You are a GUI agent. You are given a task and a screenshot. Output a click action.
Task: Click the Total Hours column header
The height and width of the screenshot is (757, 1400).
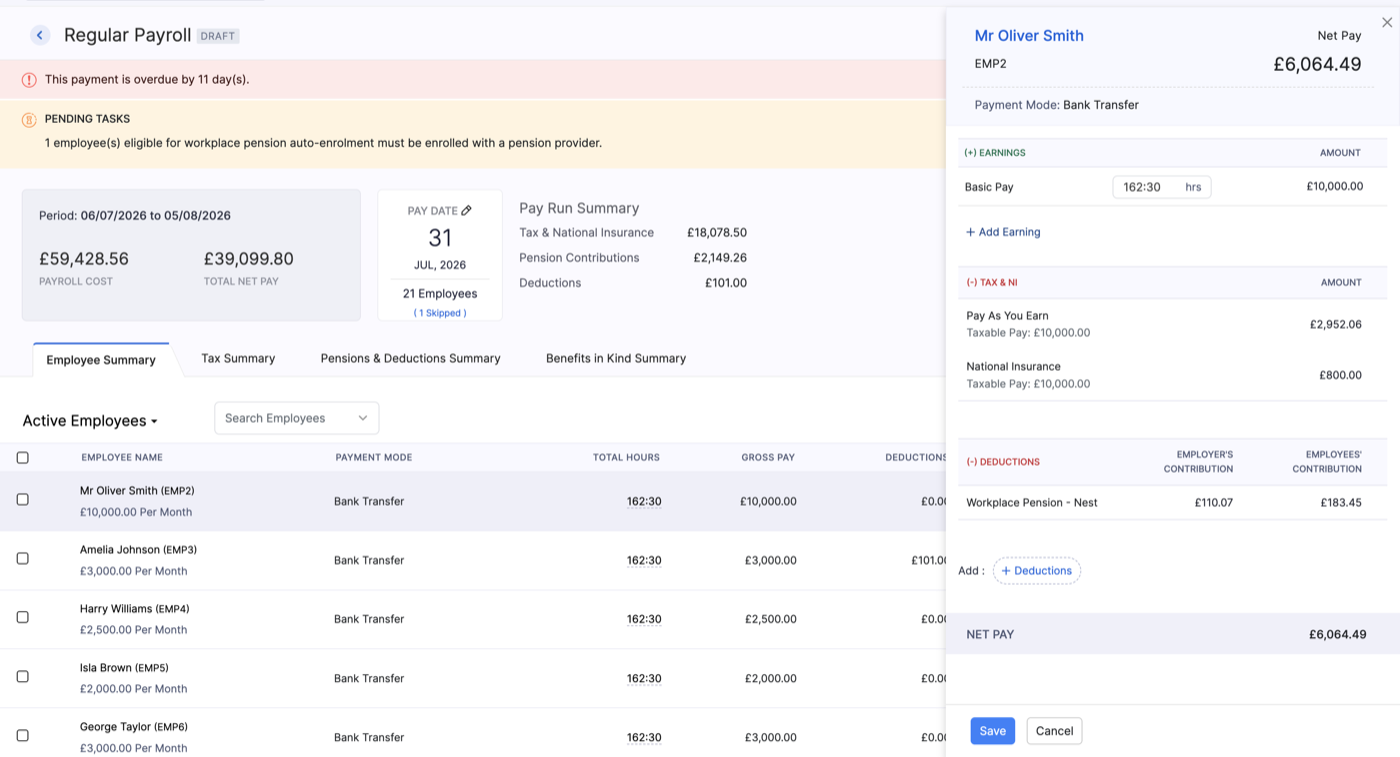[626, 457]
